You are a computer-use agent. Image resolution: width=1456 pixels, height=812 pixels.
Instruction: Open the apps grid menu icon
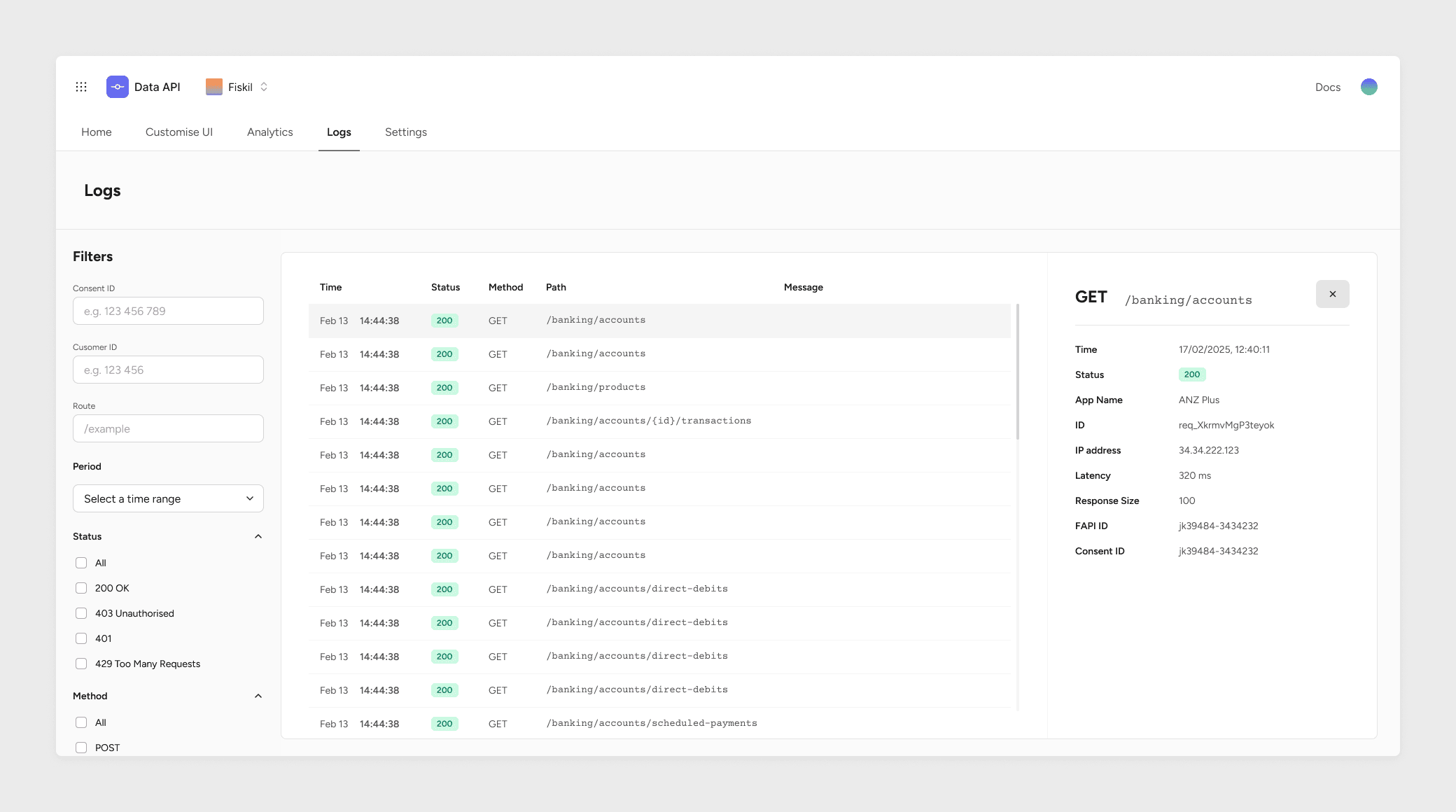(x=81, y=87)
